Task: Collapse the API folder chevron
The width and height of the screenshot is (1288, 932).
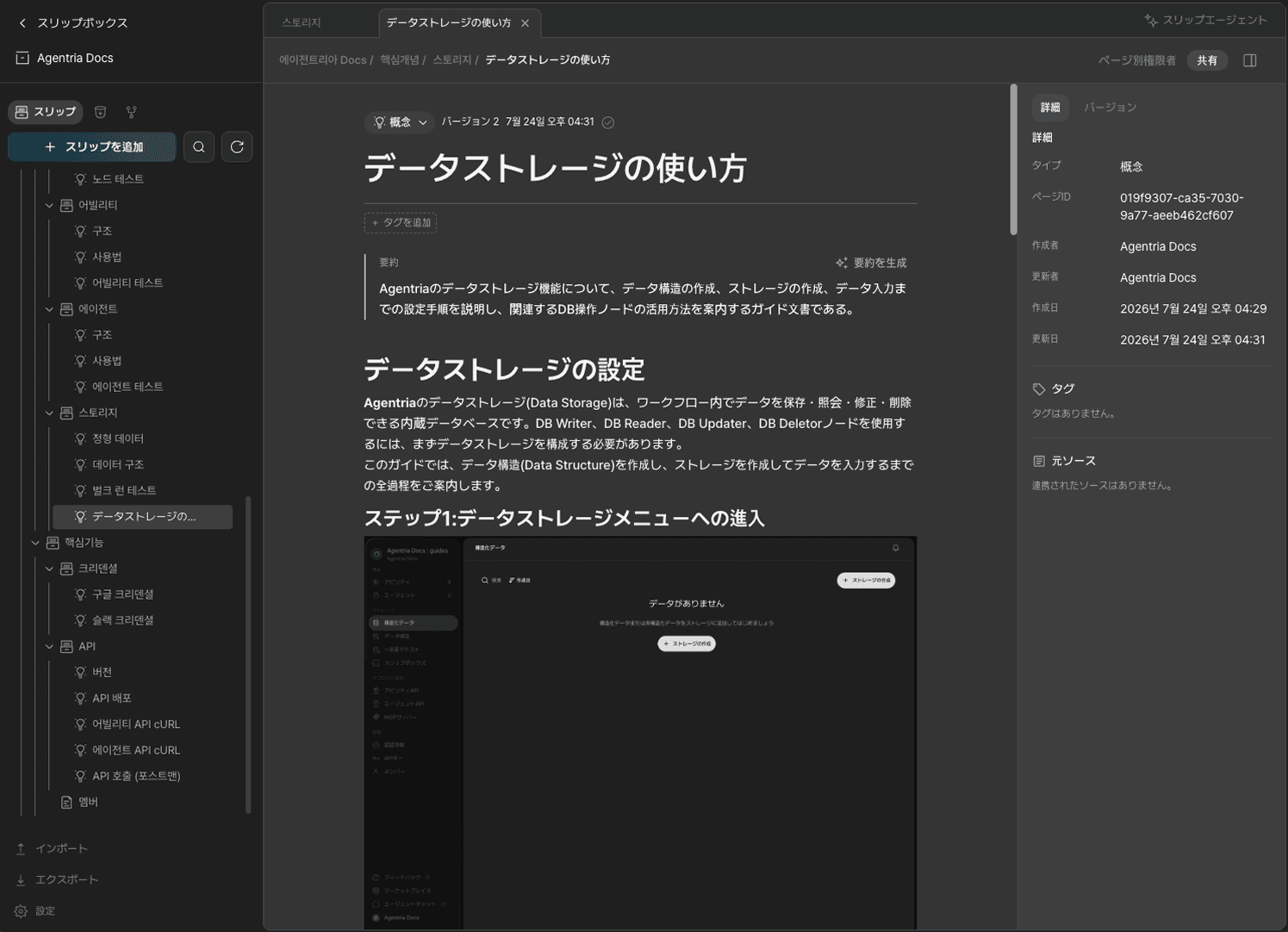Action: coord(49,646)
